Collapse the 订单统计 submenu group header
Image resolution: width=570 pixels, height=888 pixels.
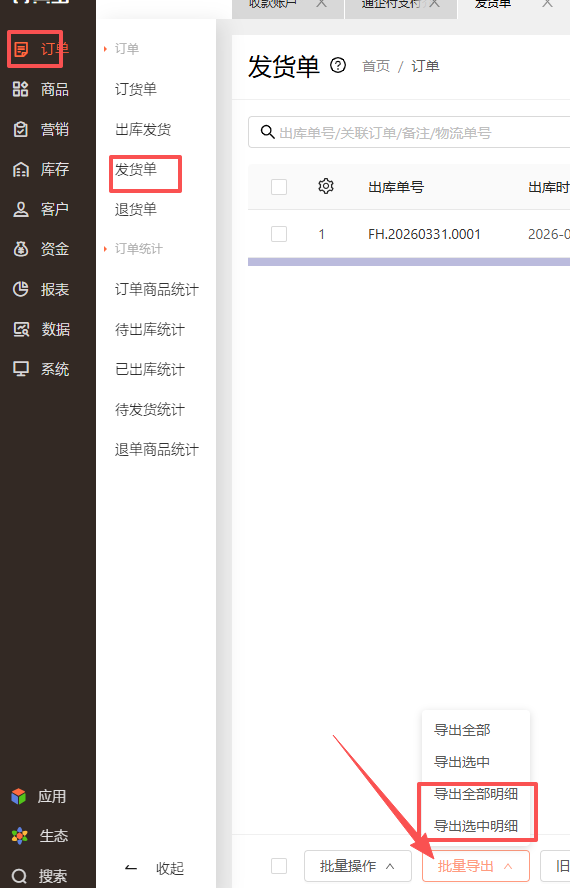[x=133, y=249]
